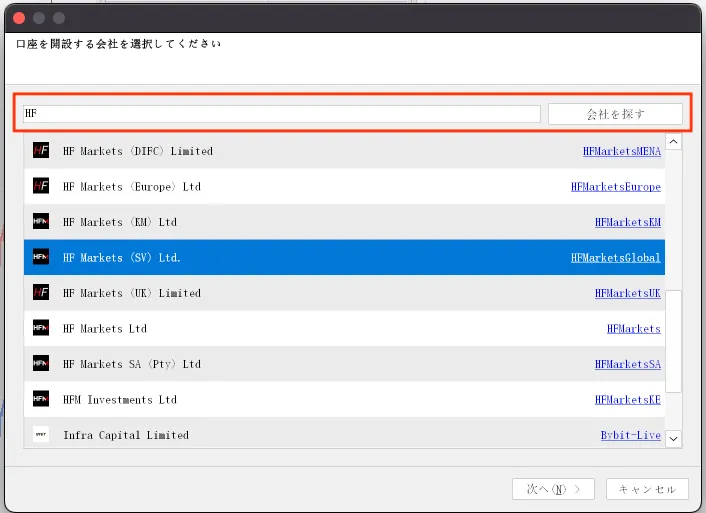
Task: Open the Bybit-Live link
Action: pos(631,436)
